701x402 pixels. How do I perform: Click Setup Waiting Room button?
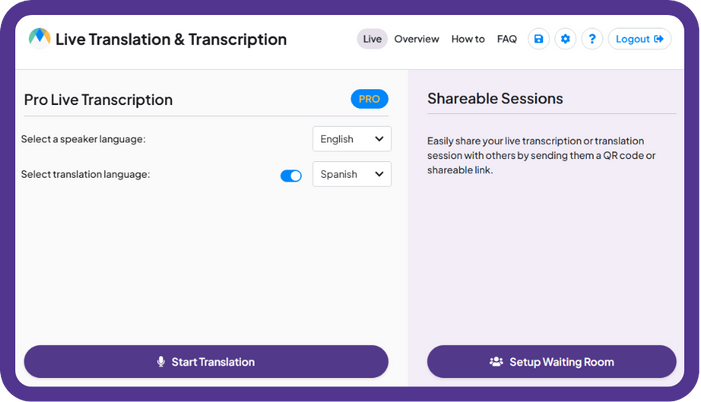[x=552, y=362]
